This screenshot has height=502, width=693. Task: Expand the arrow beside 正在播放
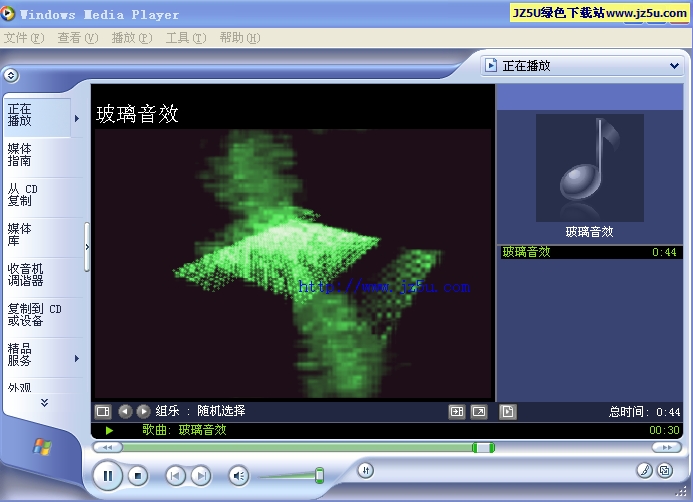(77, 118)
